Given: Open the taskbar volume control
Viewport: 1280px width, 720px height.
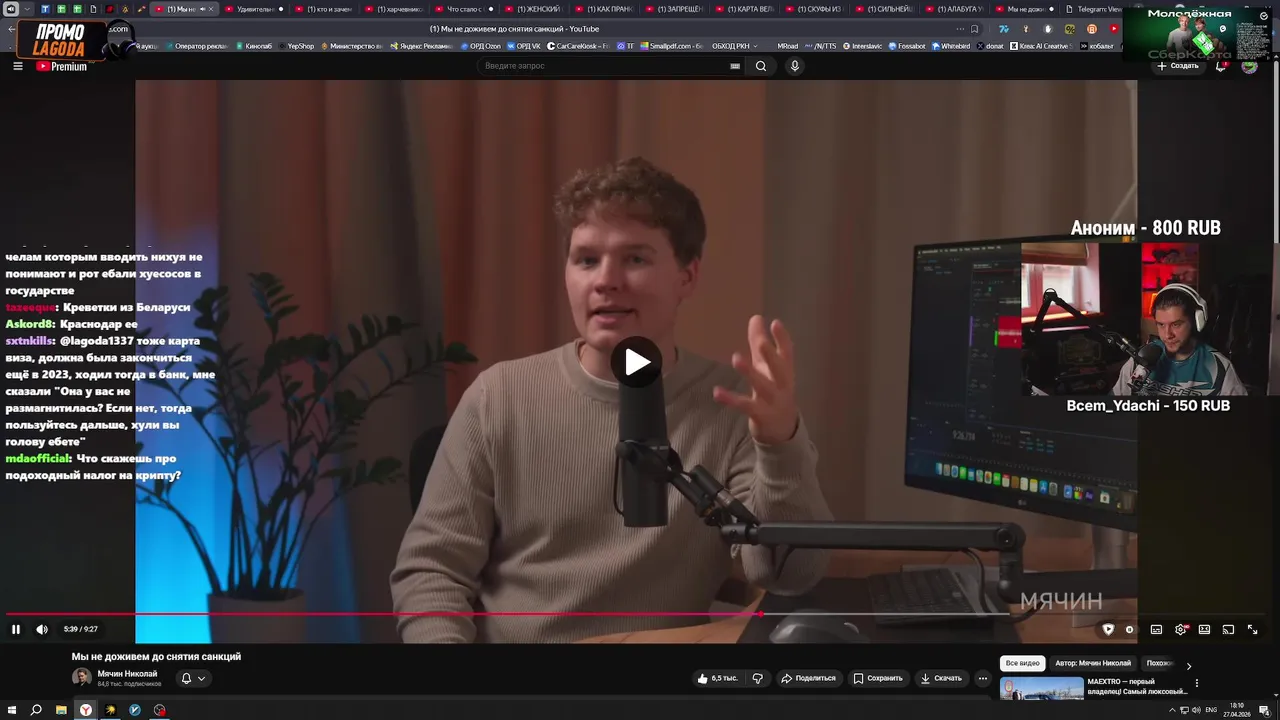Looking at the screenshot, I should click(x=1196, y=710).
